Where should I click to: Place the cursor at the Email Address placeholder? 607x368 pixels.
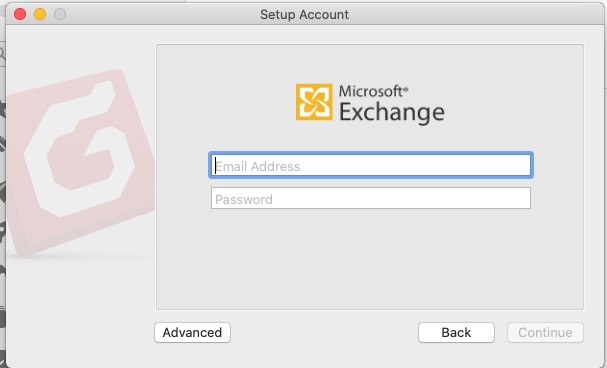tap(258, 166)
